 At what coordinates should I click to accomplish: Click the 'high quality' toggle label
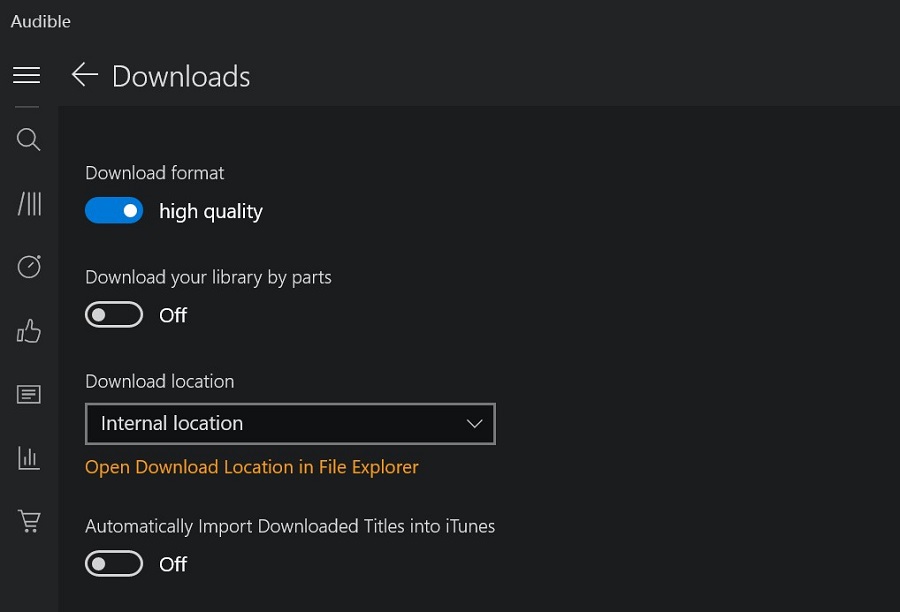pos(211,212)
